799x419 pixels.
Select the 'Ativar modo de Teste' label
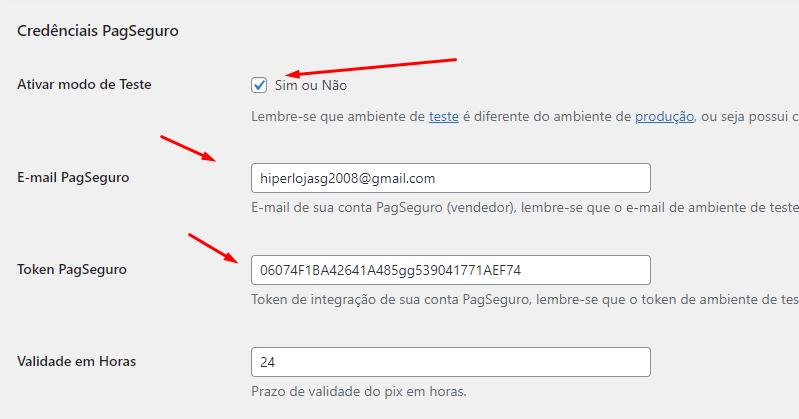[84, 84]
